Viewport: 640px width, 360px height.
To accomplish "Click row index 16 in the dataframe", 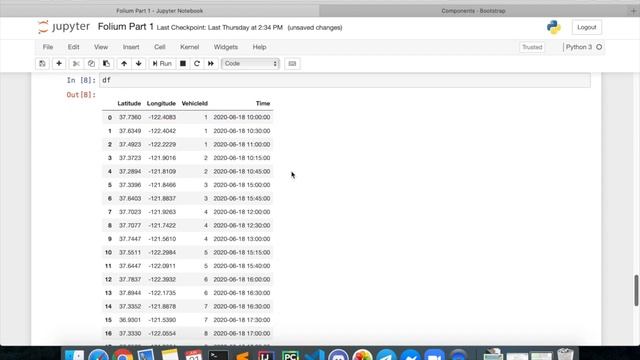I will coord(108,333).
